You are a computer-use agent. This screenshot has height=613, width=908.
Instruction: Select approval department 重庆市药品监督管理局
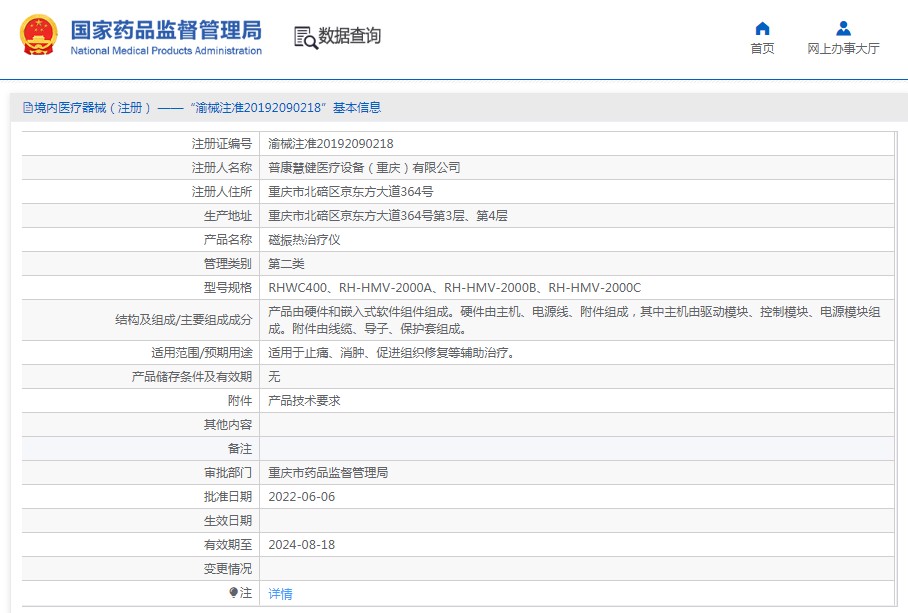(x=328, y=473)
